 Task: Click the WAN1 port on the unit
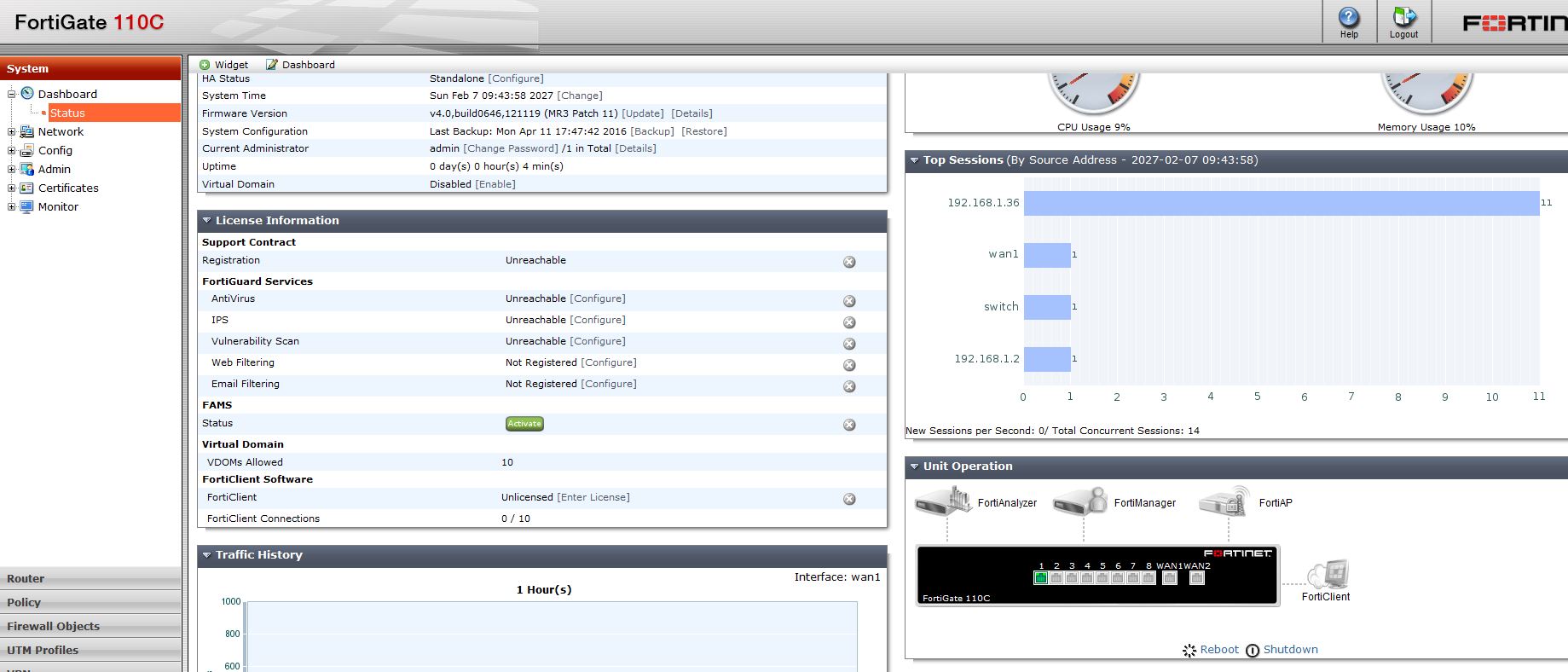point(1170,578)
